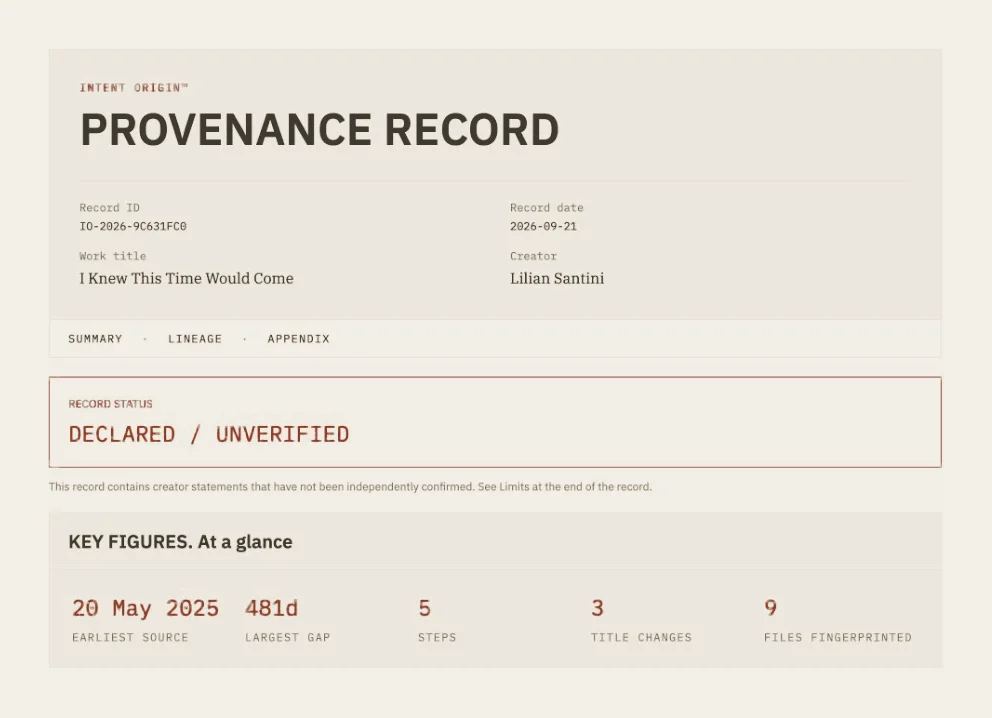This screenshot has height=718, width=992.
Task: Click the Record date label
Action: tap(547, 207)
